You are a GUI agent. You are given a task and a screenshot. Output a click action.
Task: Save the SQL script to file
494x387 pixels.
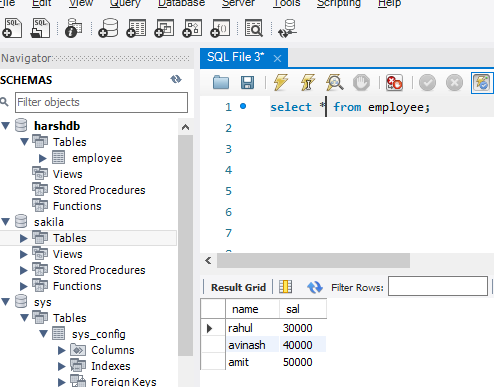(x=247, y=82)
